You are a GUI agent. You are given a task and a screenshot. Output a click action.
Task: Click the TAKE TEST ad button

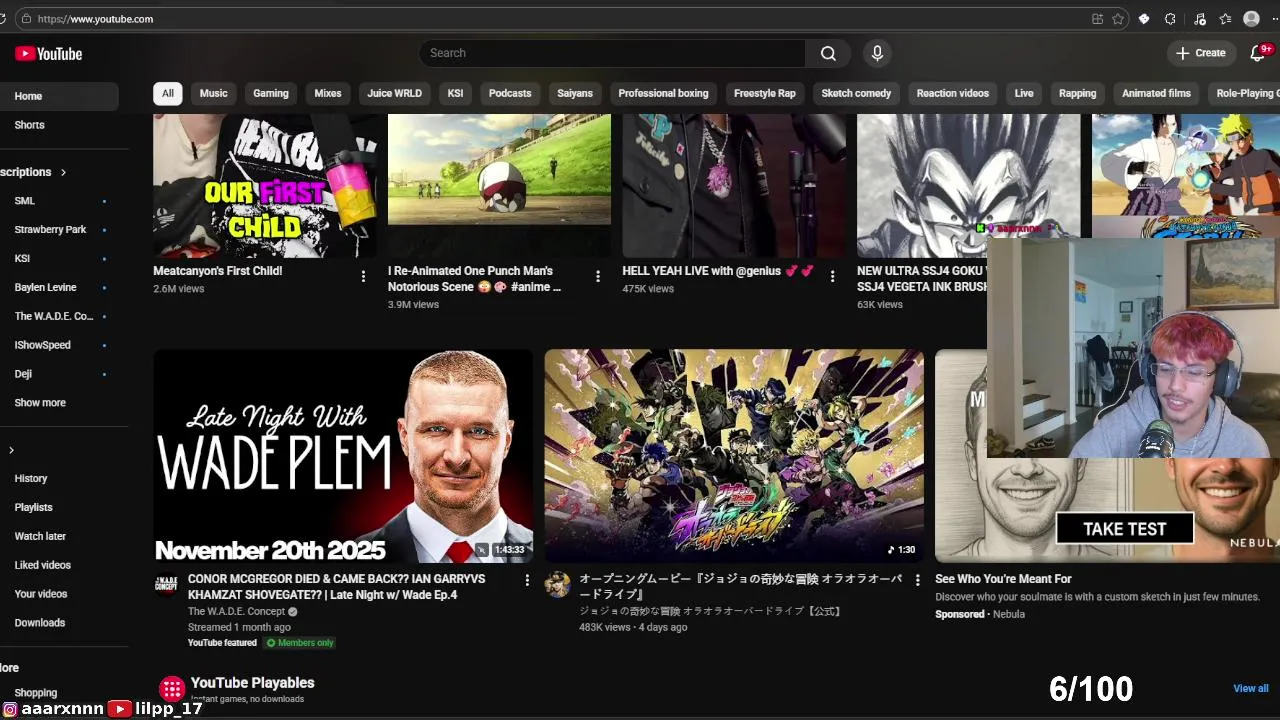(x=1125, y=529)
